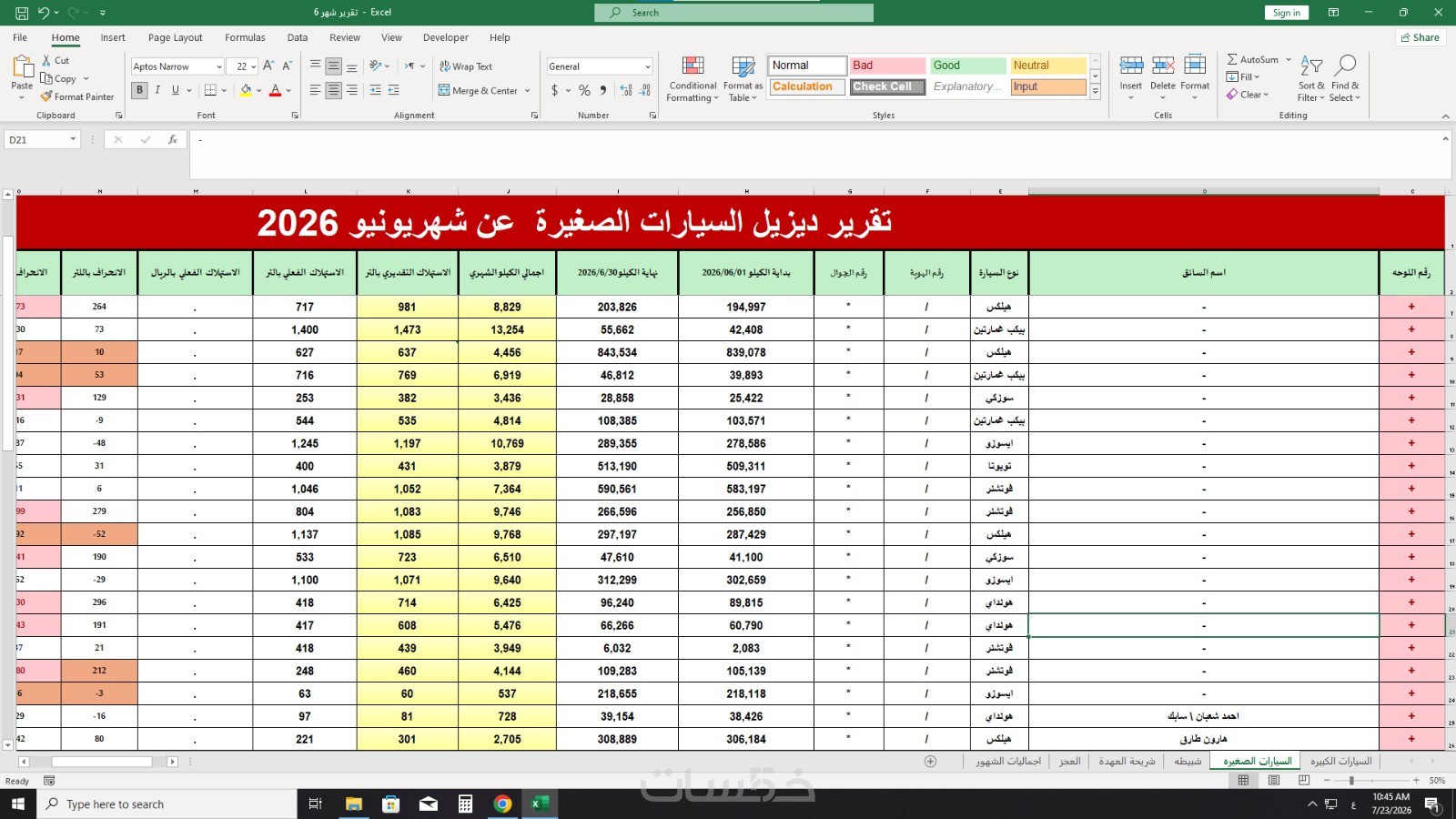Click the Cut scissors icon
Viewport: 1456px width, 819px height.
coord(47,60)
